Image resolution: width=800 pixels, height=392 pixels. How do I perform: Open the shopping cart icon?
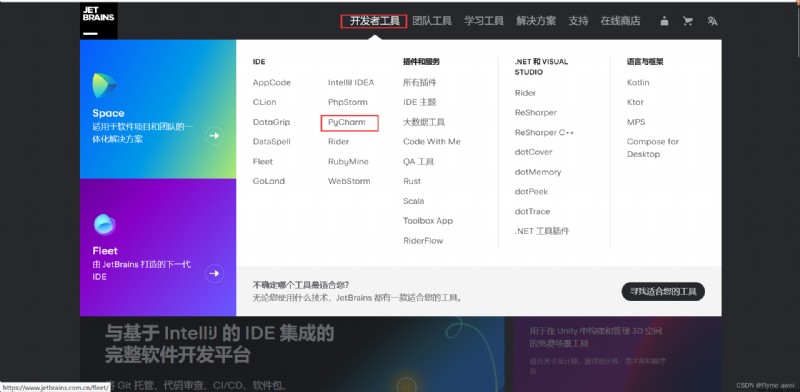688,21
